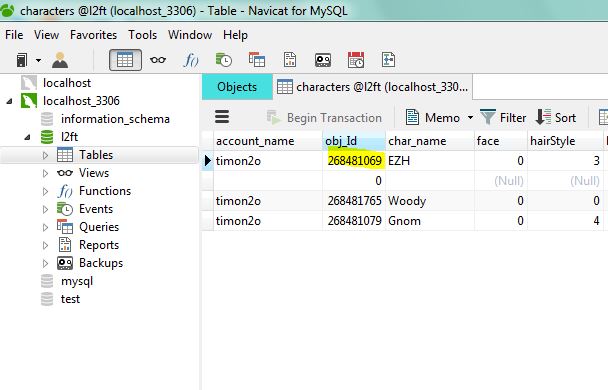Screen dimensions: 608x390
Task: Select the information_schema database
Action: (115, 119)
